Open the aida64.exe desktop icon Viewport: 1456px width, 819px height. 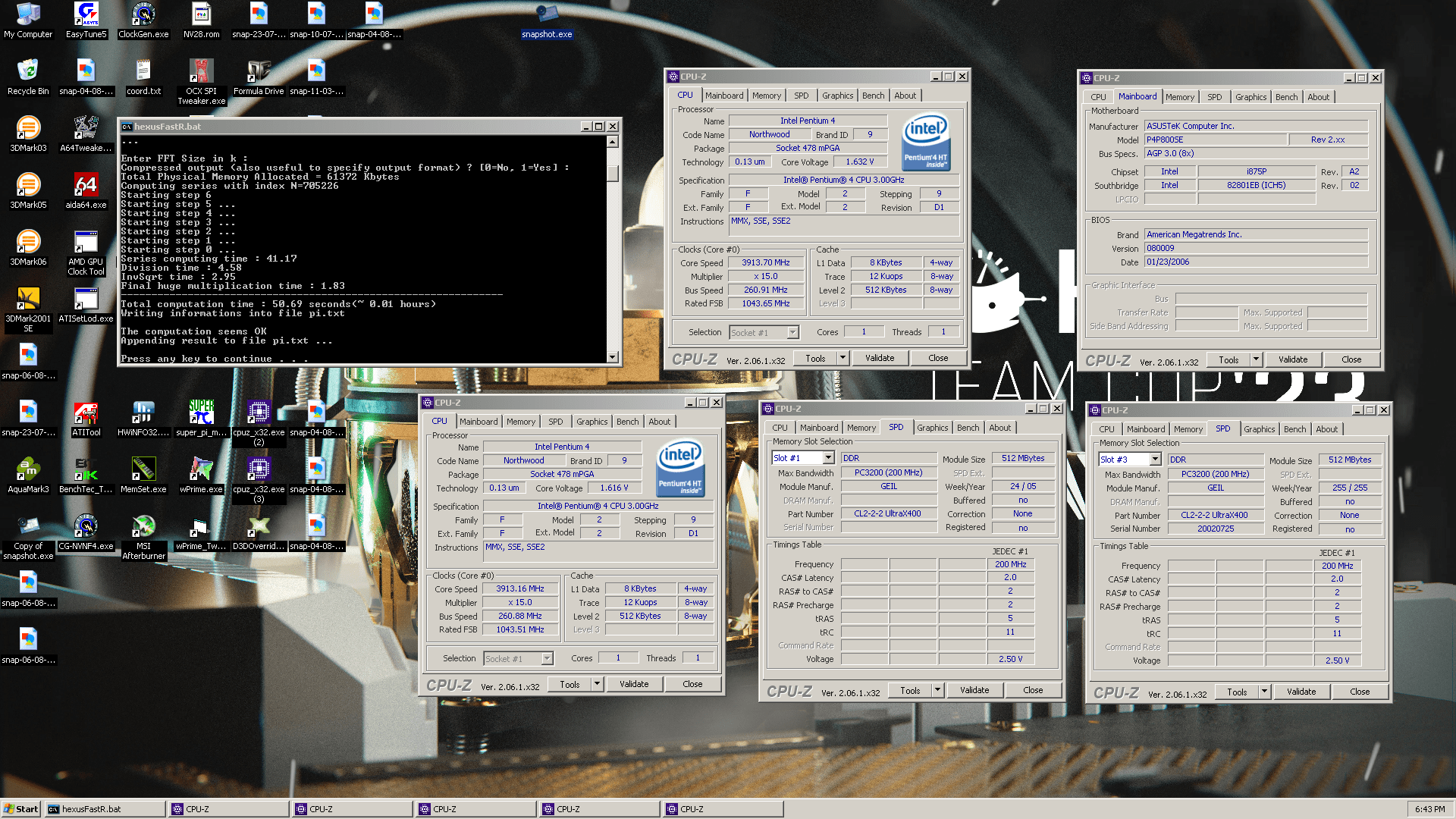click(x=86, y=191)
